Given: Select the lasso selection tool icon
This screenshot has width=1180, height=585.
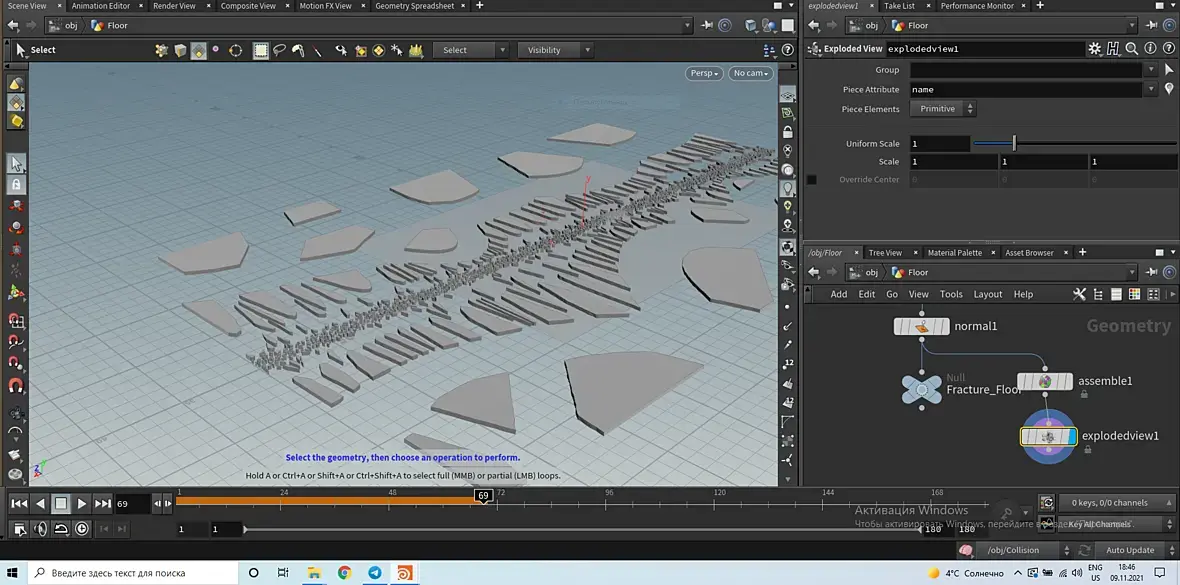Looking at the screenshot, I should pos(279,50).
